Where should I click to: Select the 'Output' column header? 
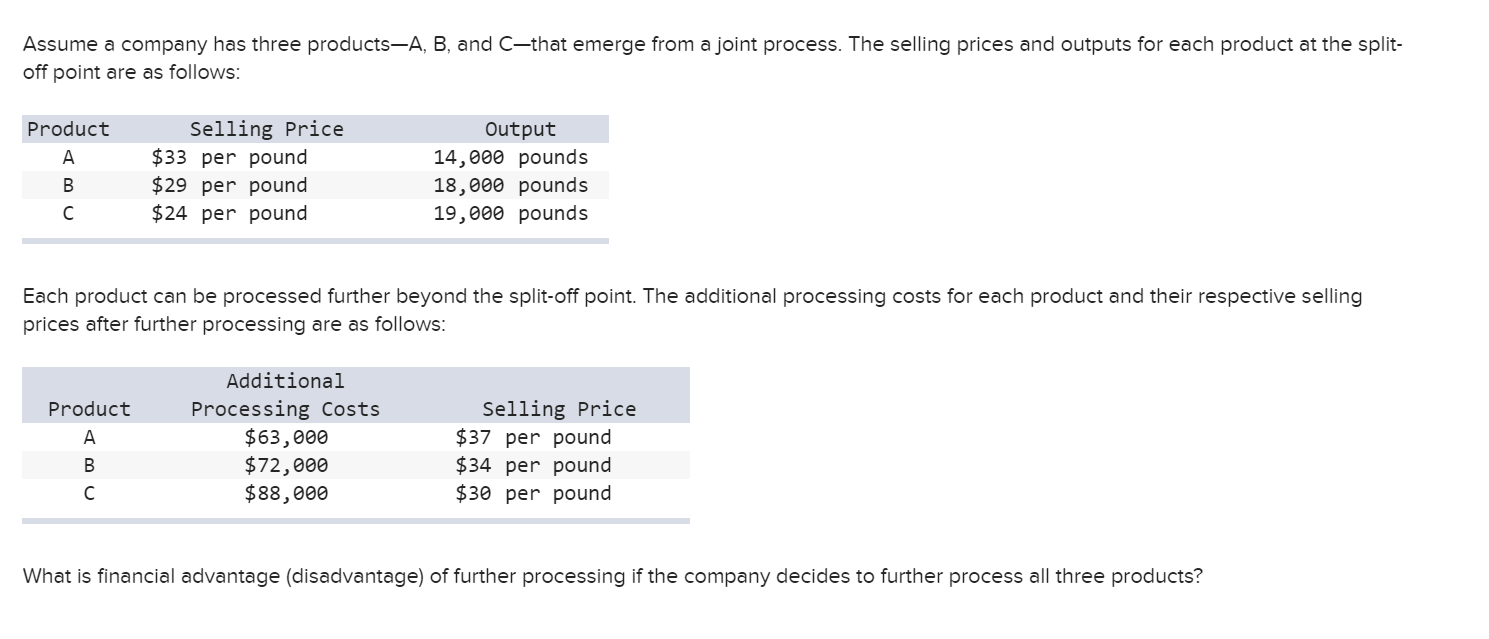(520, 129)
